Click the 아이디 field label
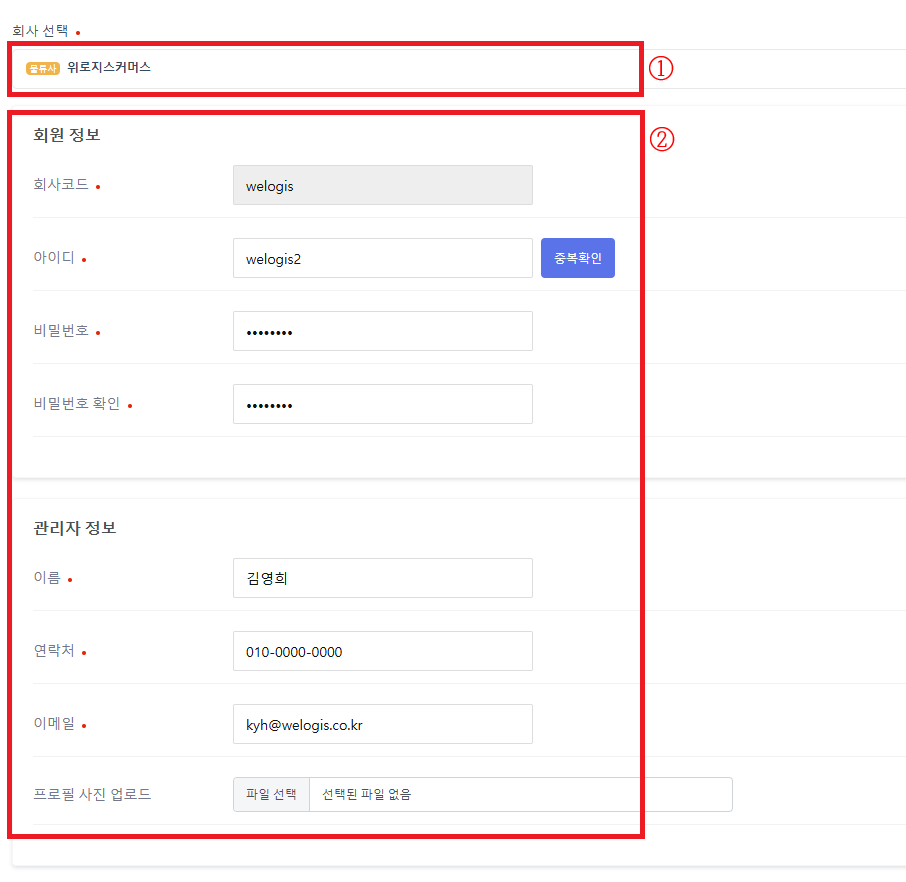 click(x=54, y=258)
